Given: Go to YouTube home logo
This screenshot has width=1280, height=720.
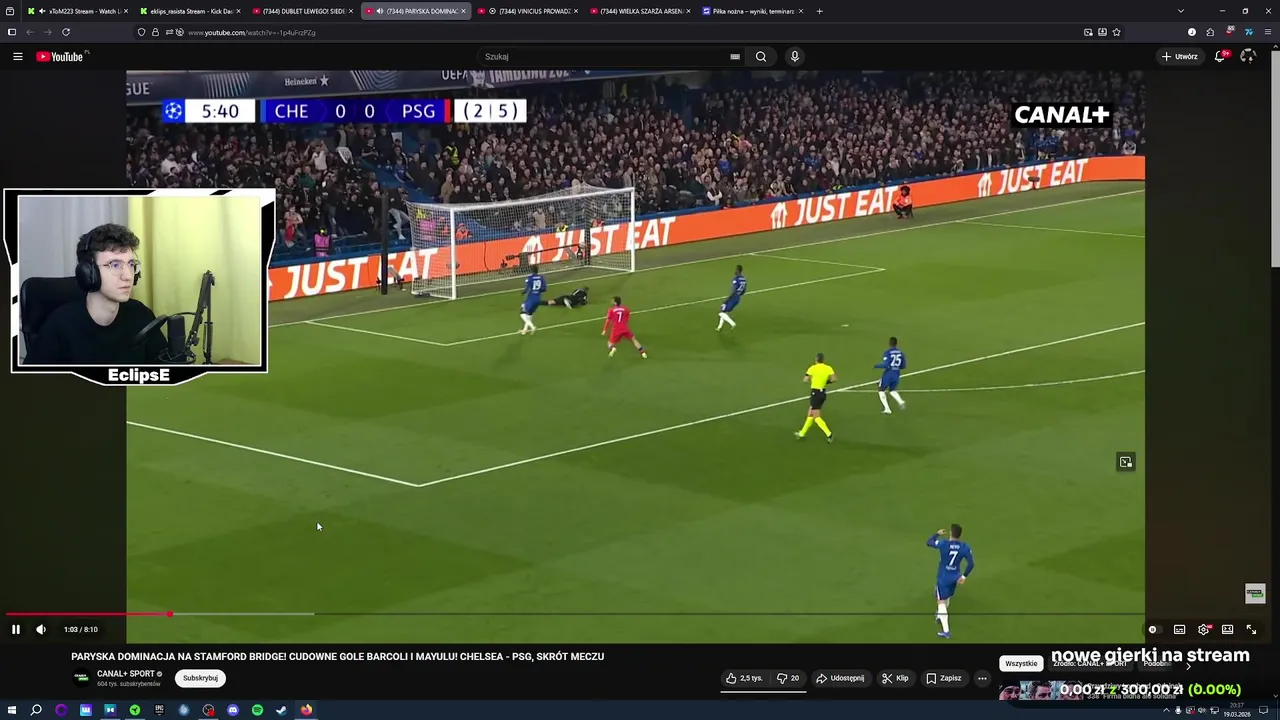Looking at the screenshot, I should [x=62, y=56].
